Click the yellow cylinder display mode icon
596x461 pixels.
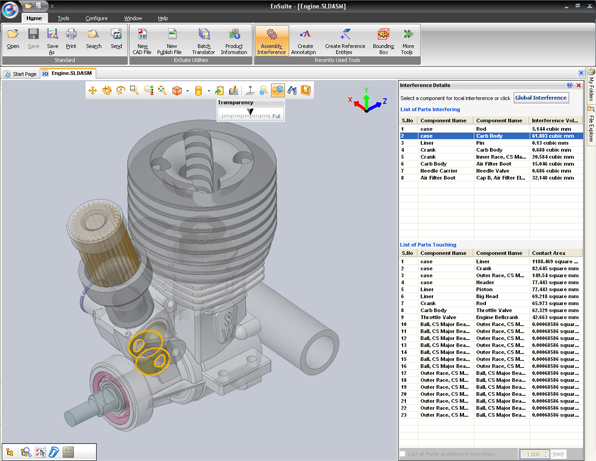[x=198, y=90]
